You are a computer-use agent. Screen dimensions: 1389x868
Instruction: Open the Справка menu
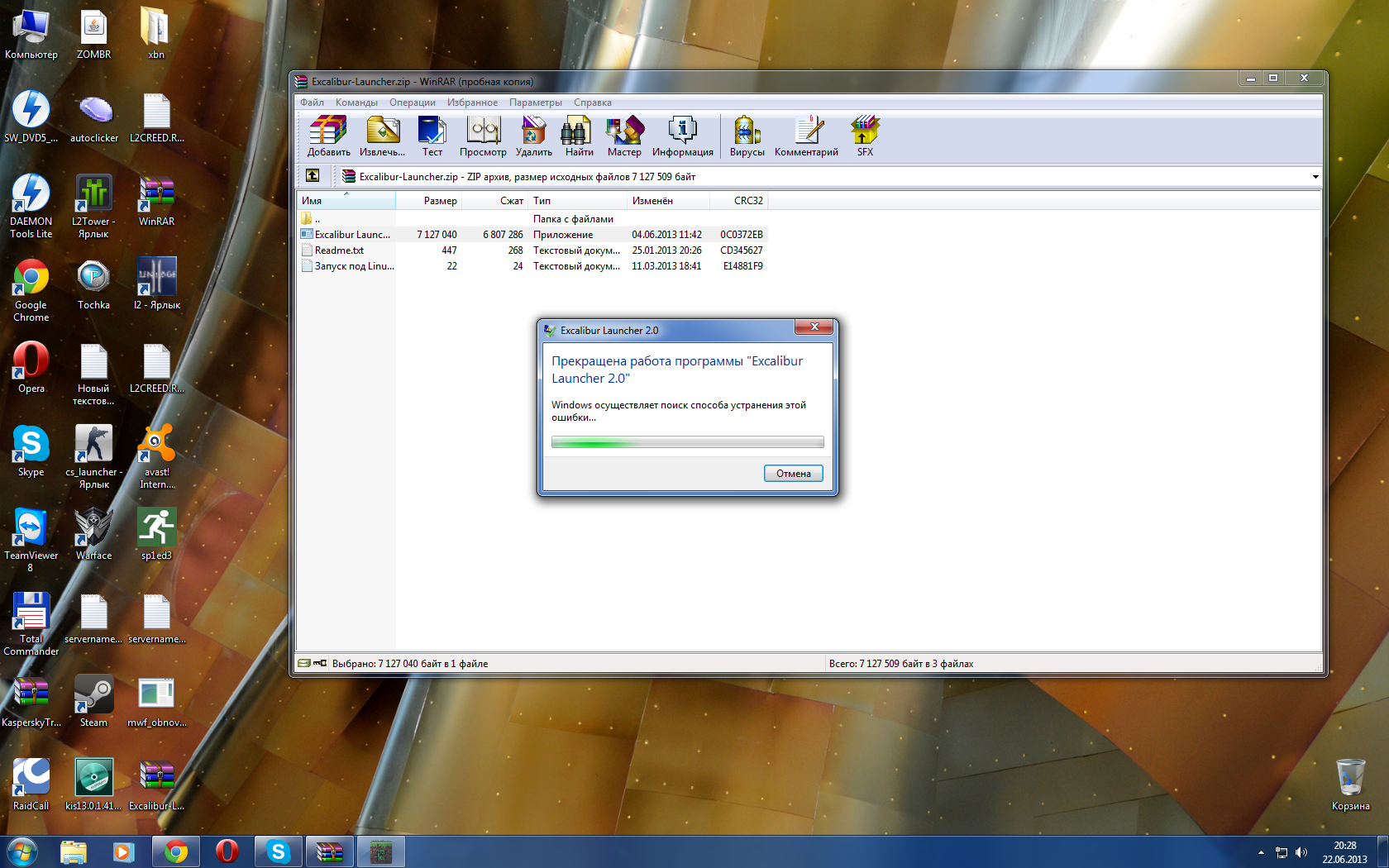593,103
